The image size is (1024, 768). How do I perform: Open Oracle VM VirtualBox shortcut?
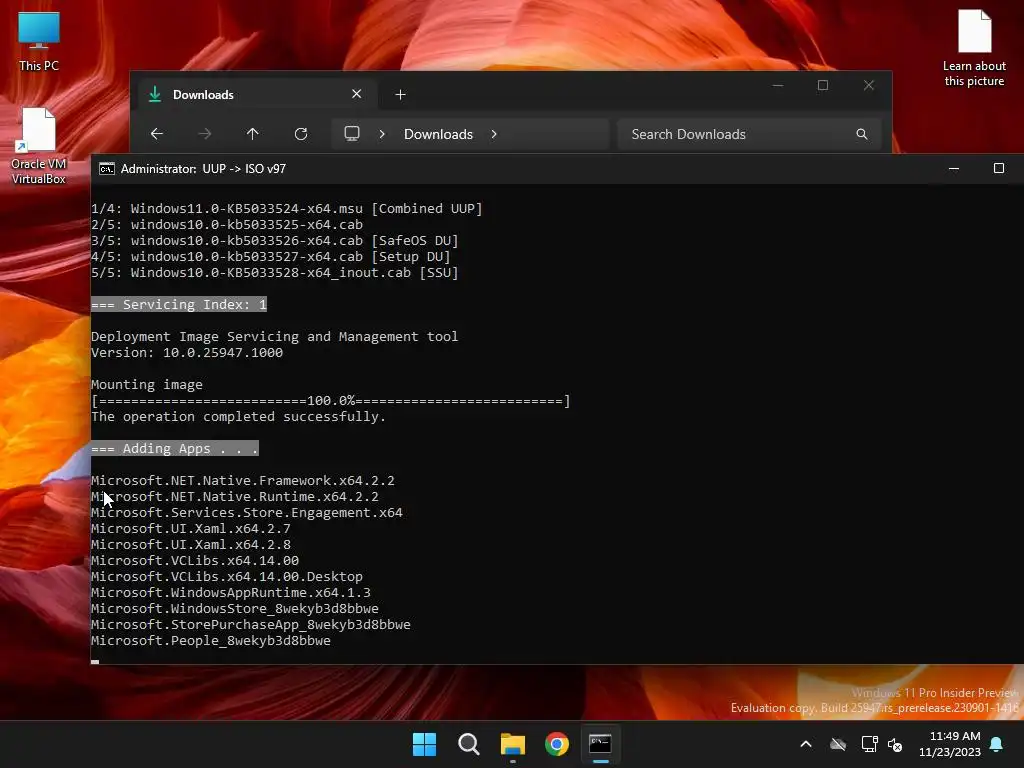pyautogui.click(x=39, y=146)
